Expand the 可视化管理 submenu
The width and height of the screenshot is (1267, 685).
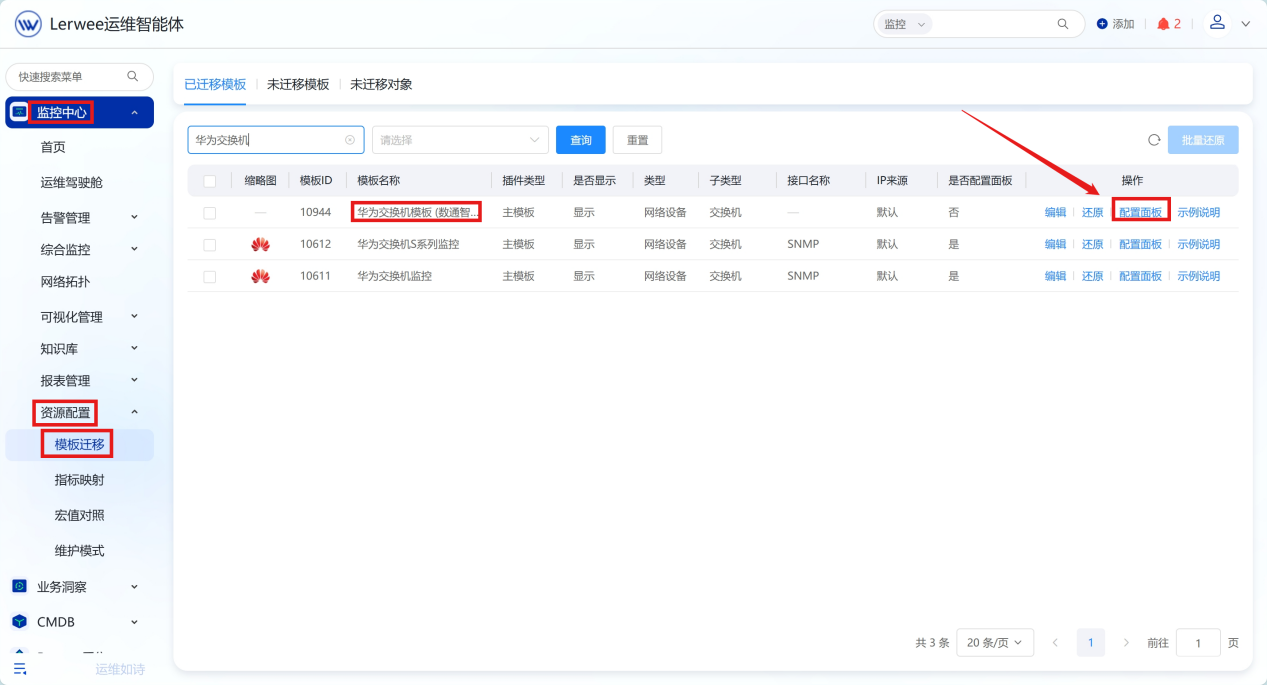pos(134,316)
